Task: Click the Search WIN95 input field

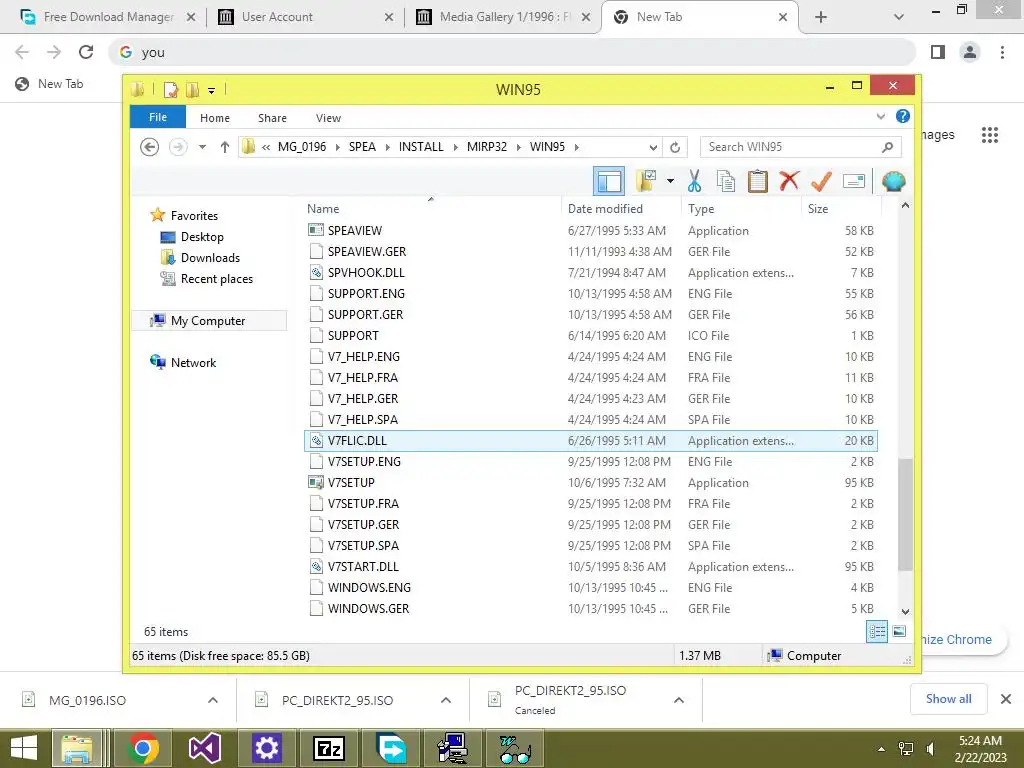Action: [800, 147]
